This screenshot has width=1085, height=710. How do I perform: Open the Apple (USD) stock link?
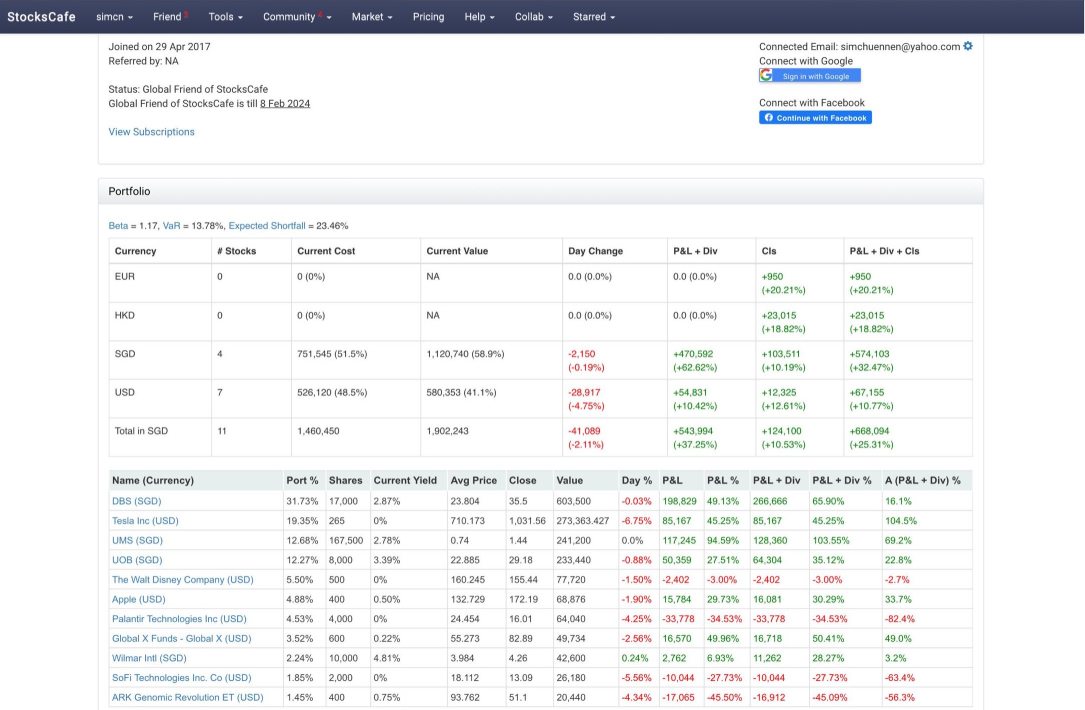pyautogui.click(x=138, y=599)
